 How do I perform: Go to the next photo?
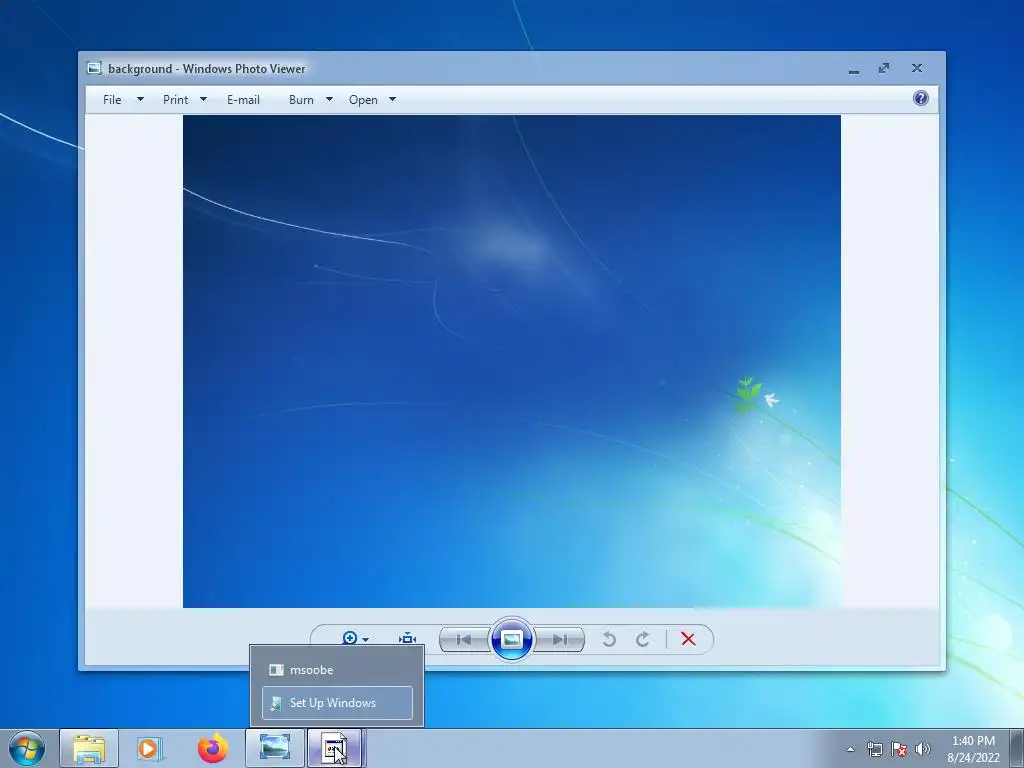click(559, 639)
